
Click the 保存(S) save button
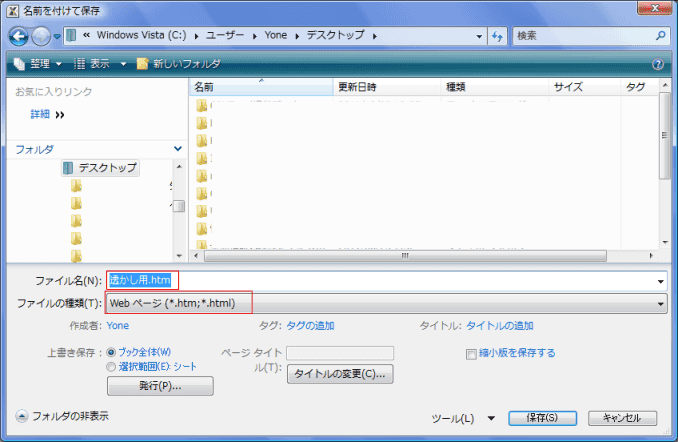pos(542,418)
